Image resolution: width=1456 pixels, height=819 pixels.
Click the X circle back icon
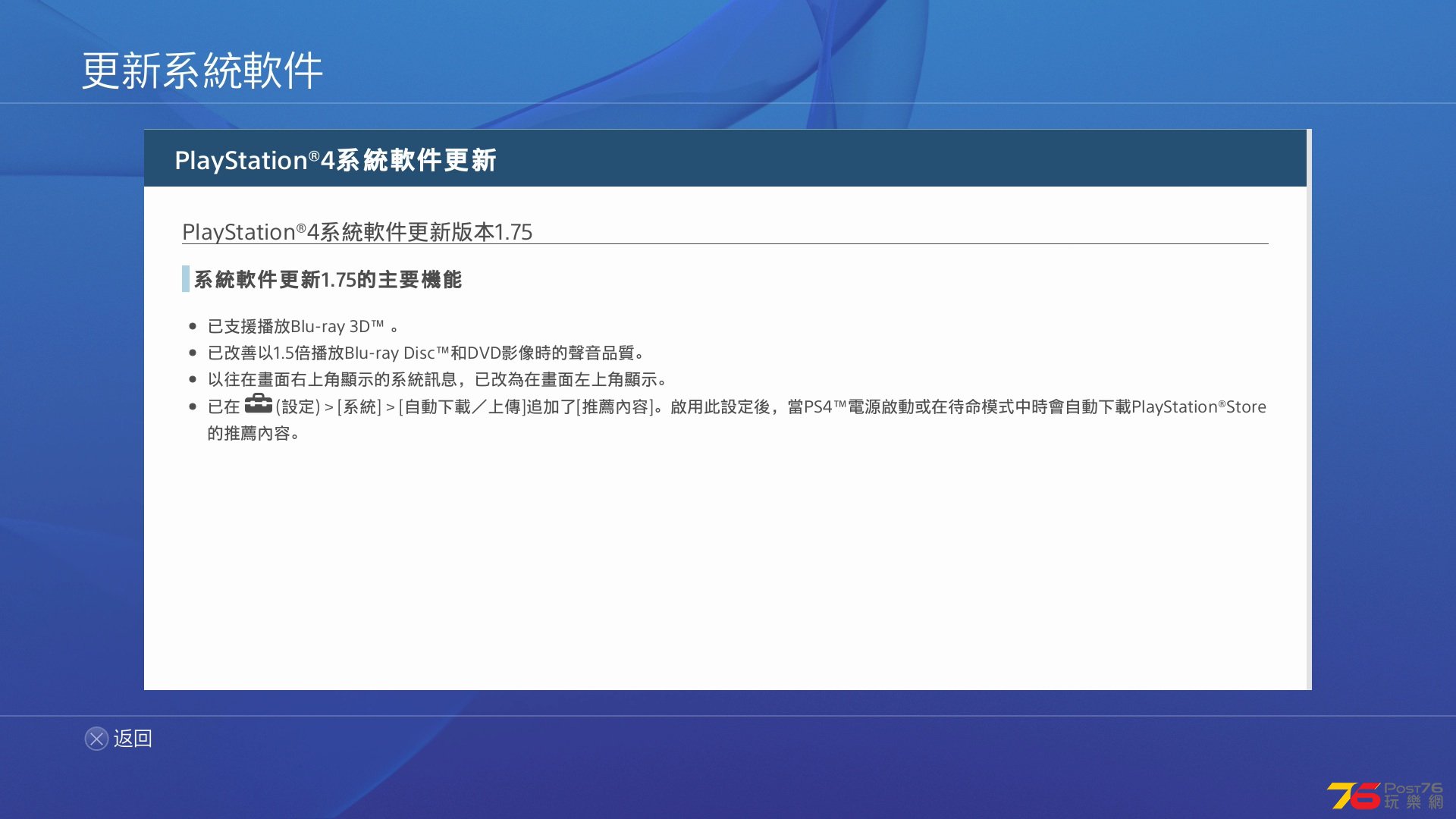click(96, 739)
